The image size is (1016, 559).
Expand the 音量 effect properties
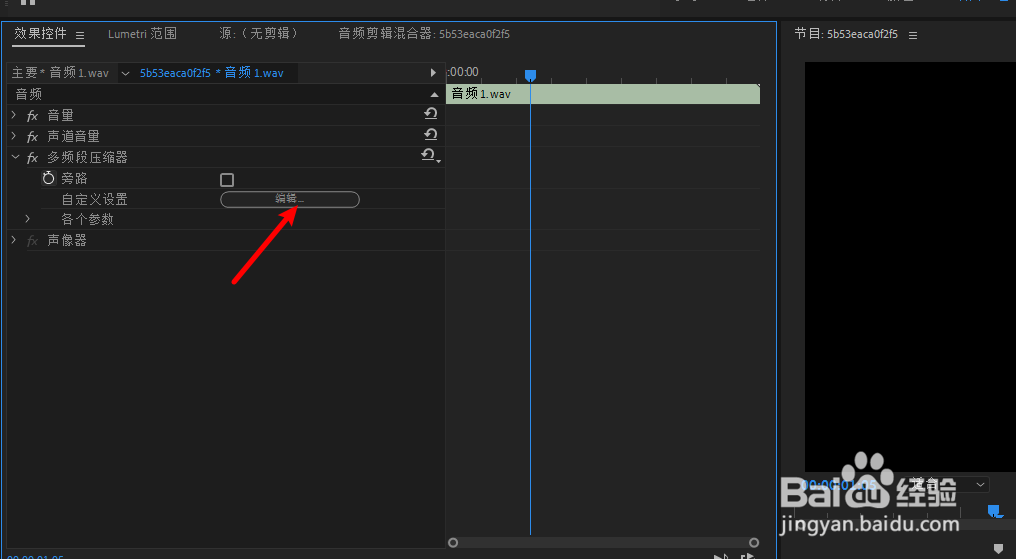click(x=14, y=115)
